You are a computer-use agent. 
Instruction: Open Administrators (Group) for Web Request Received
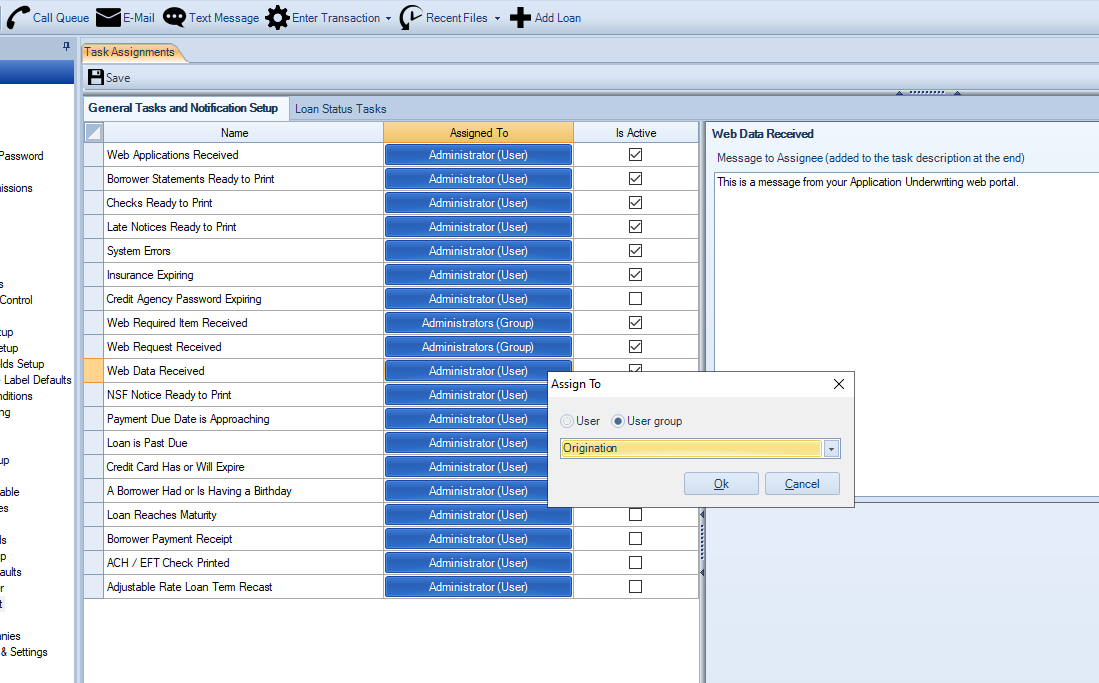[479, 346]
